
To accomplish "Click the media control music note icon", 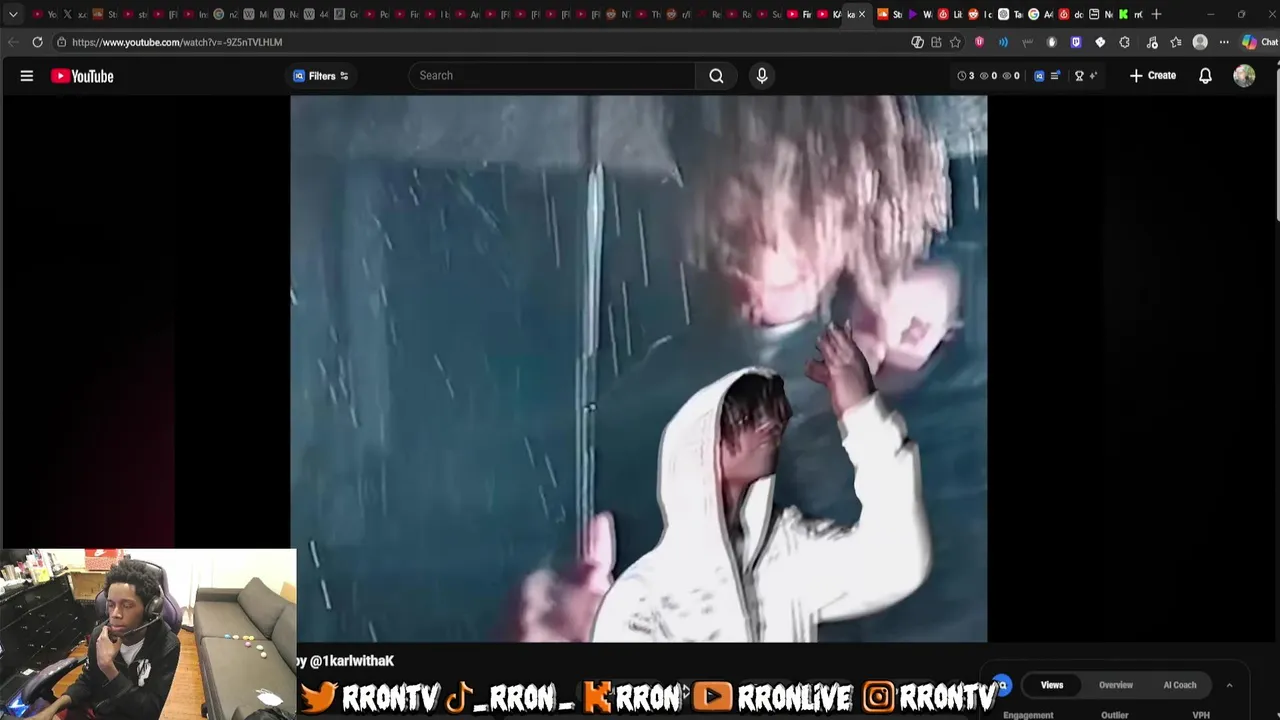I will [1152, 42].
